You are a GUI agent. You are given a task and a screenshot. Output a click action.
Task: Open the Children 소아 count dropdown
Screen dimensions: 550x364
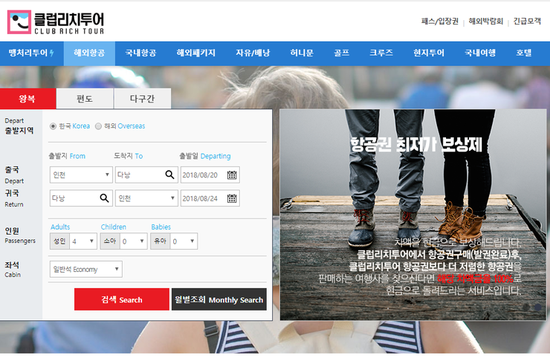[134, 241]
